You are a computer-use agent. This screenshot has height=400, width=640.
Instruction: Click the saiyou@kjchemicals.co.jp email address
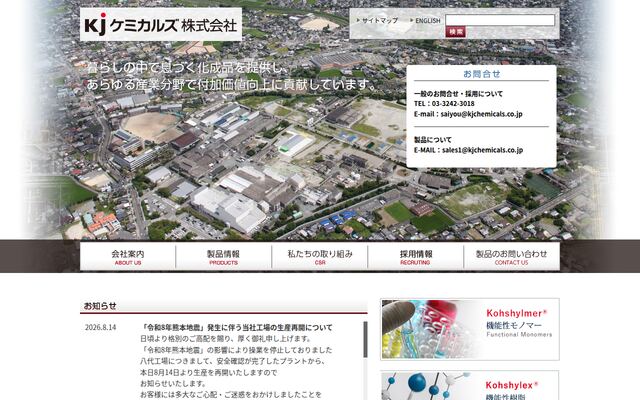(x=481, y=114)
